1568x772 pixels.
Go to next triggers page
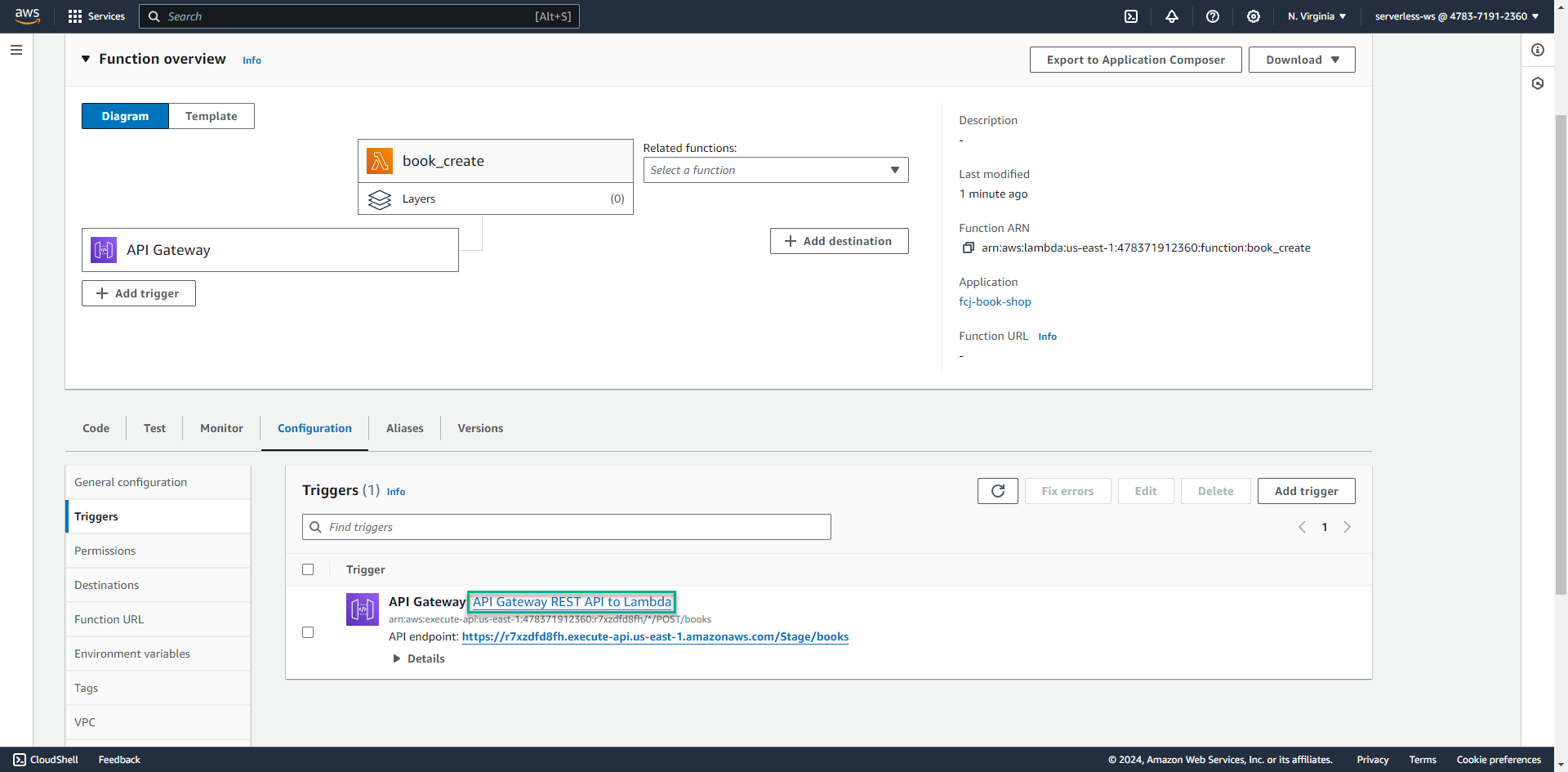[1347, 527]
